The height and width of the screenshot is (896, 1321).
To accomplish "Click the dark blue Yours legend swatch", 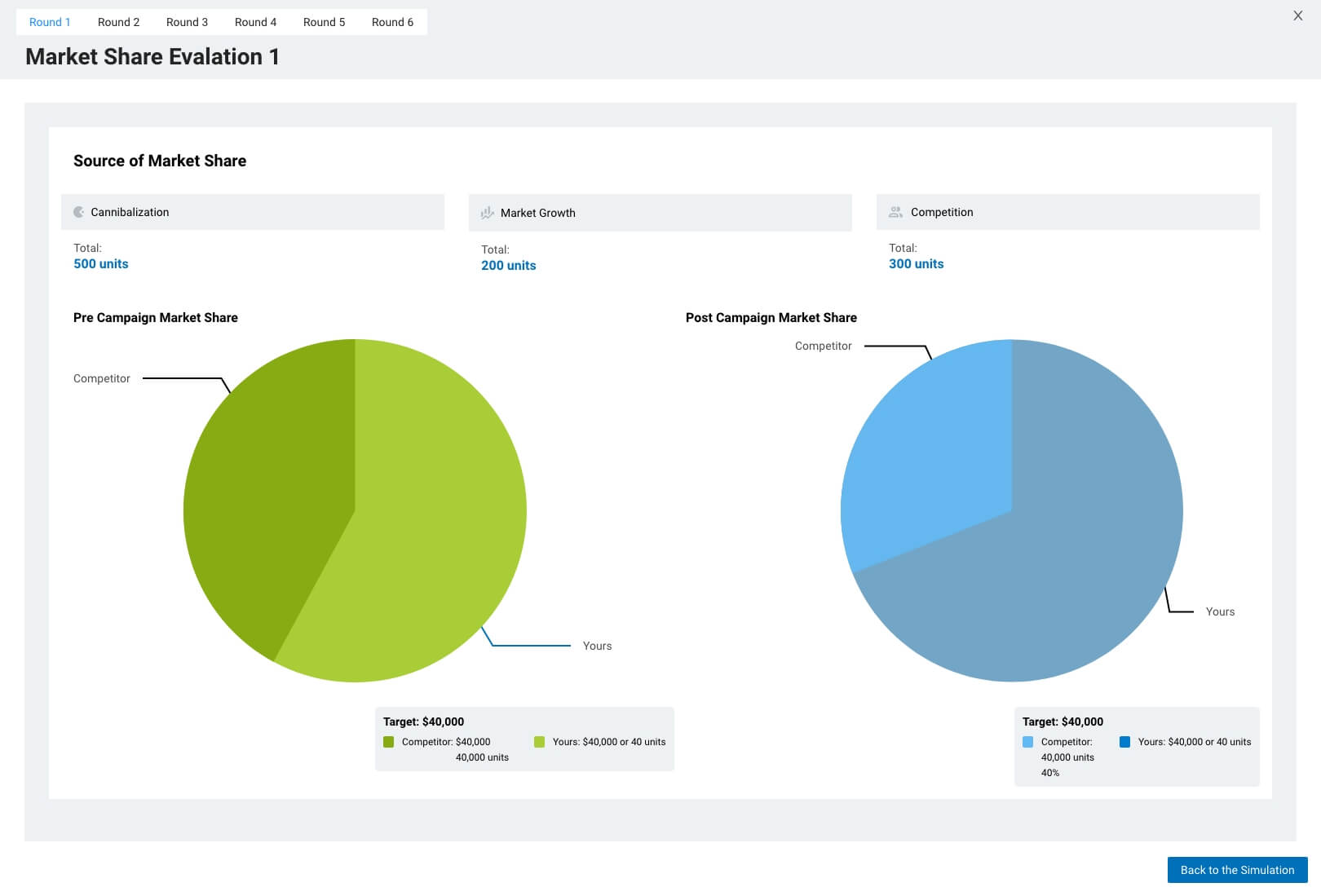I will [x=1124, y=742].
